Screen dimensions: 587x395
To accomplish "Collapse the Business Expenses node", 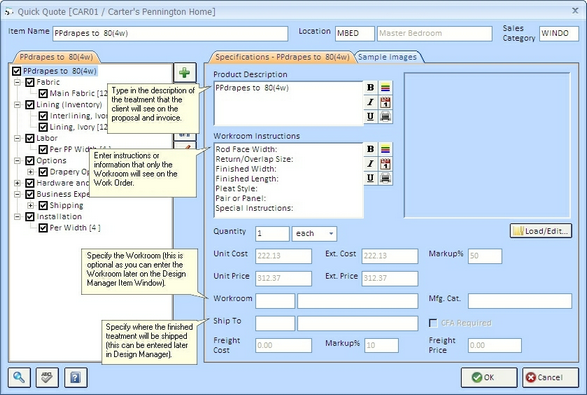I will pos(17,194).
